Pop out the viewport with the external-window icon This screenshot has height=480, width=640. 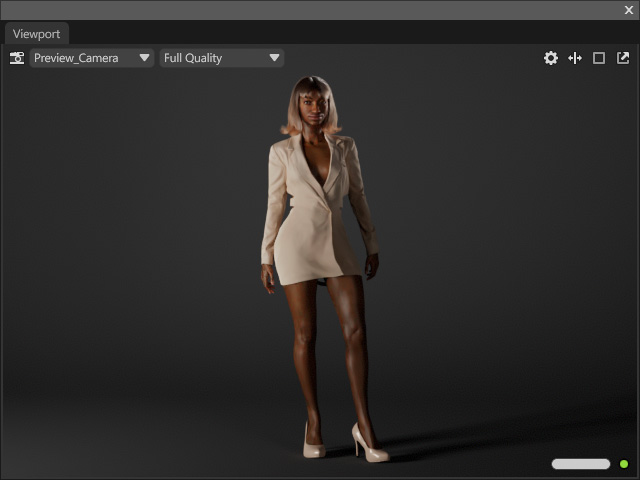point(623,58)
